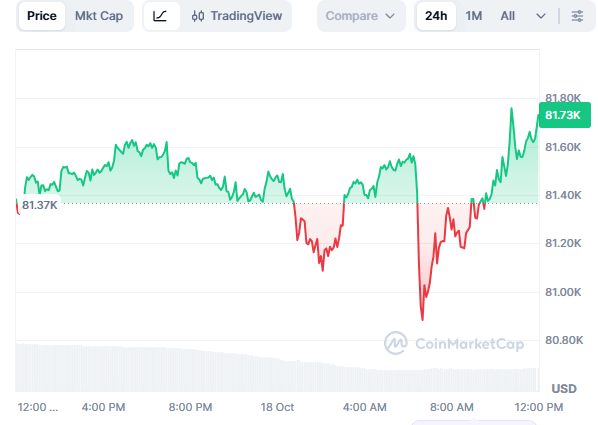Open the Compare dropdown

tap(361, 16)
